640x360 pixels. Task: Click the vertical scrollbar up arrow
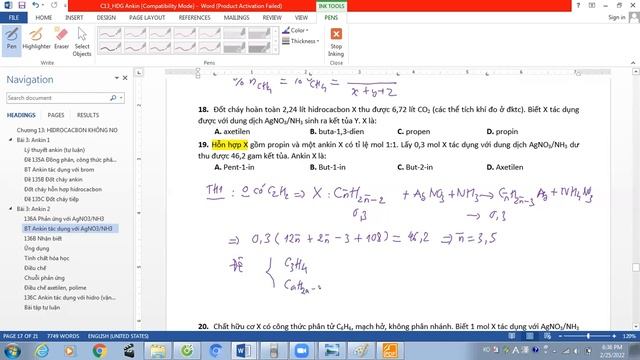click(636, 71)
